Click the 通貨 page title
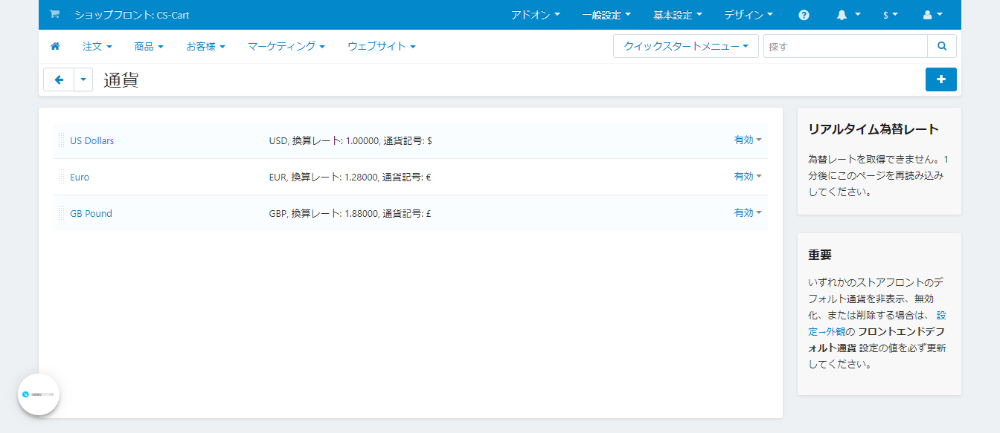Screen dimensions: 1000x433 [121, 80]
